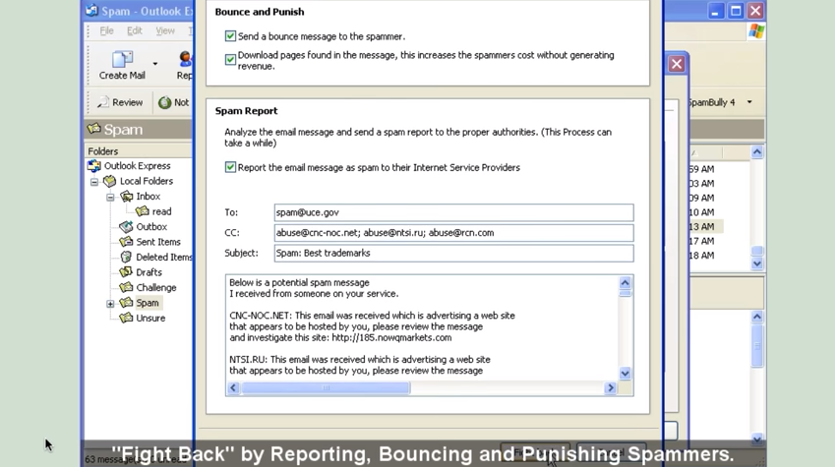Click the spam report message body text
The width and height of the screenshot is (835, 467).
pyautogui.click(x=422, y=327)
